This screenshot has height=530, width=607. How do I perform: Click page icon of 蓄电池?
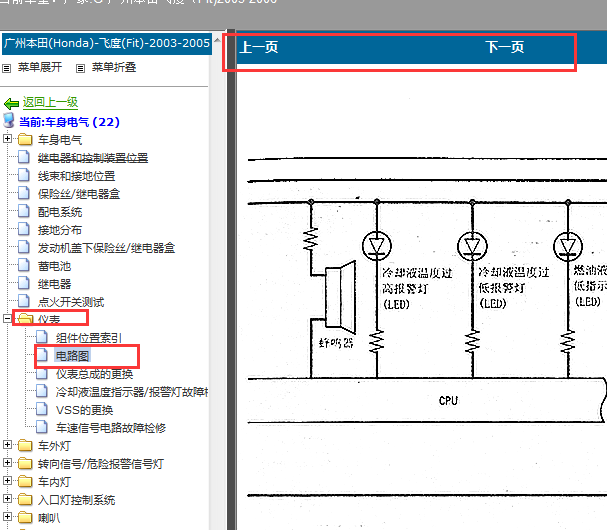[x=24, y=265]
